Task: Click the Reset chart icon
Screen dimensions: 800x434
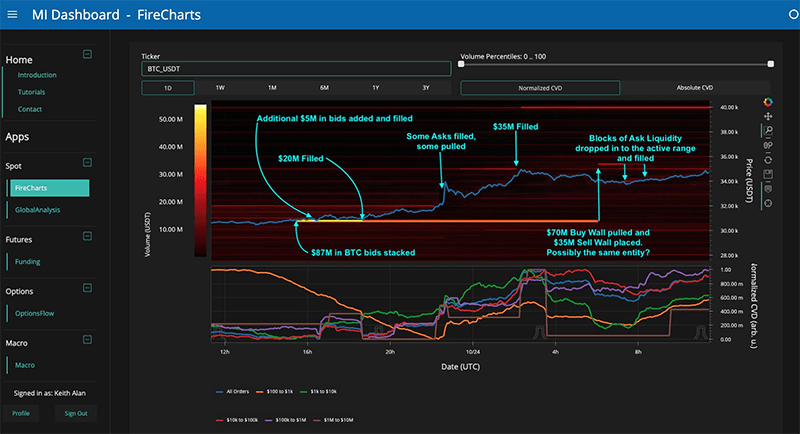Action: coord(767,160)
